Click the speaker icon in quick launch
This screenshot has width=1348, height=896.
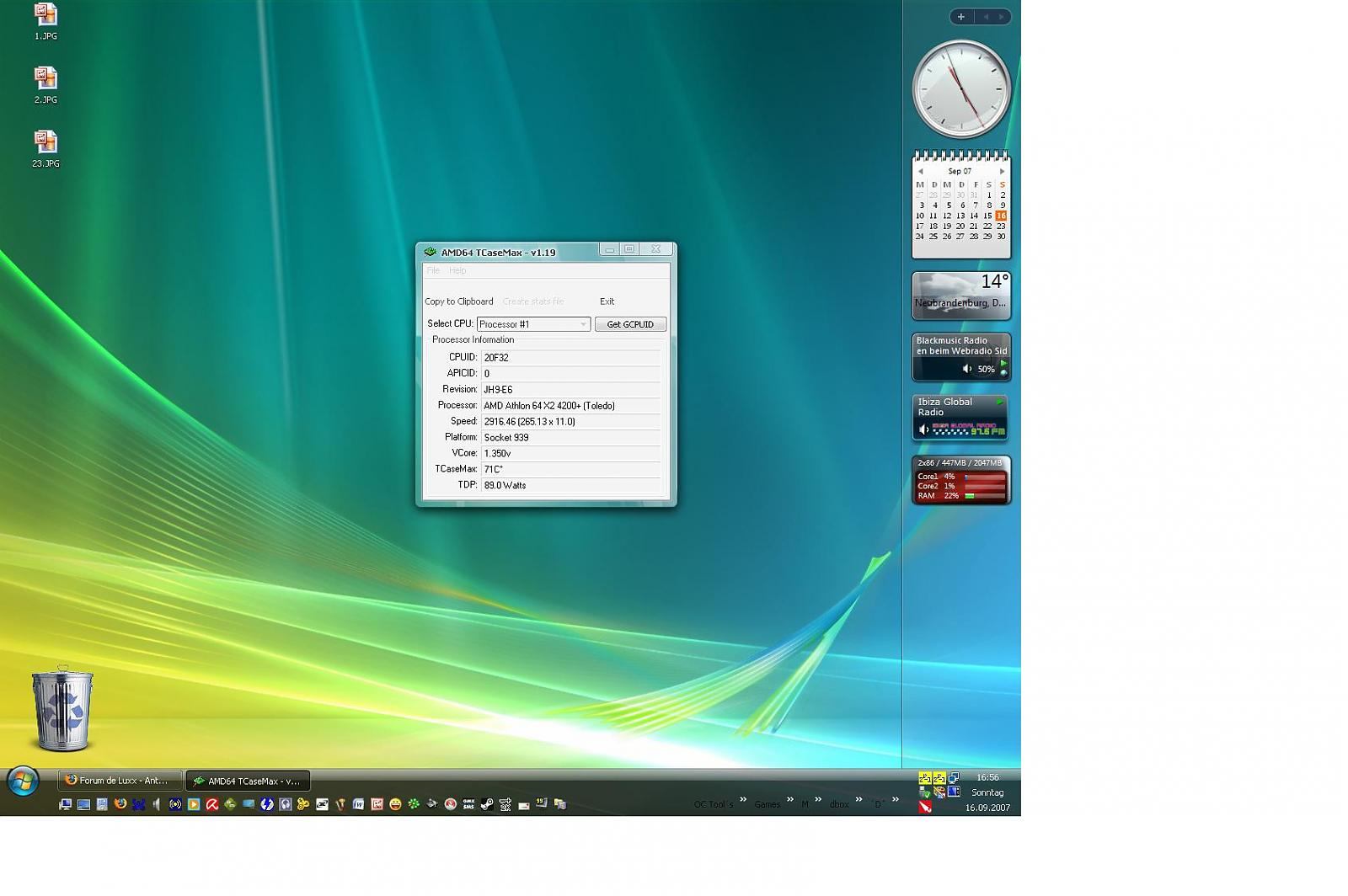click(x=156, y=804)
